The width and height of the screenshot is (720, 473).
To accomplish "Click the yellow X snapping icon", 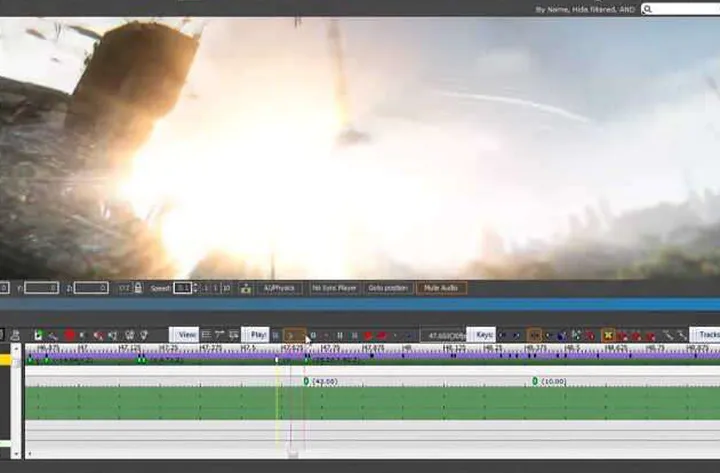I will coord(608,336).
